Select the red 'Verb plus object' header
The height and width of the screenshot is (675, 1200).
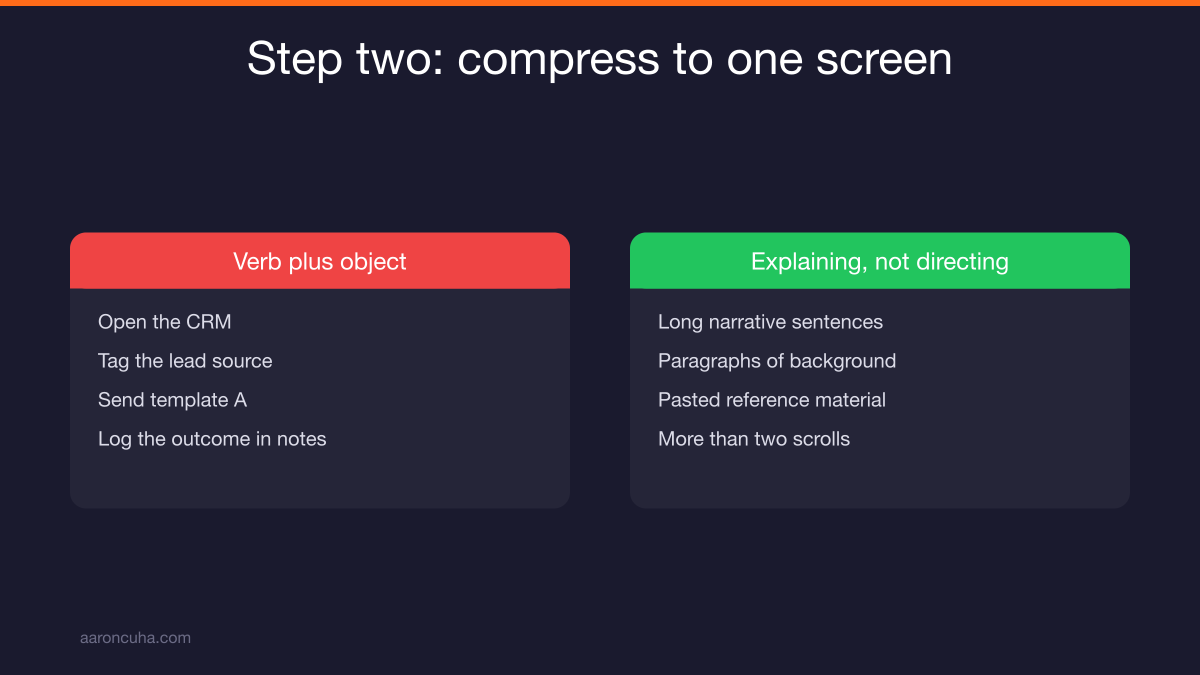320,261
